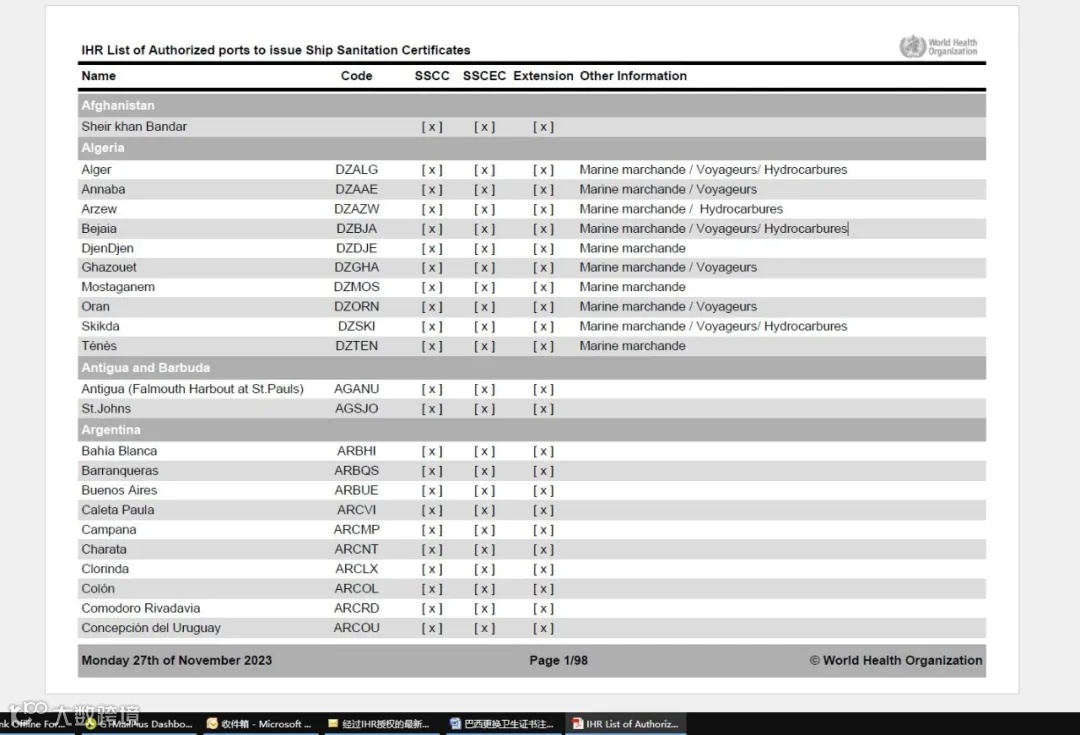Click the port code 'DZORN'
Screen dimensions: 1080x735
point(356,307)
